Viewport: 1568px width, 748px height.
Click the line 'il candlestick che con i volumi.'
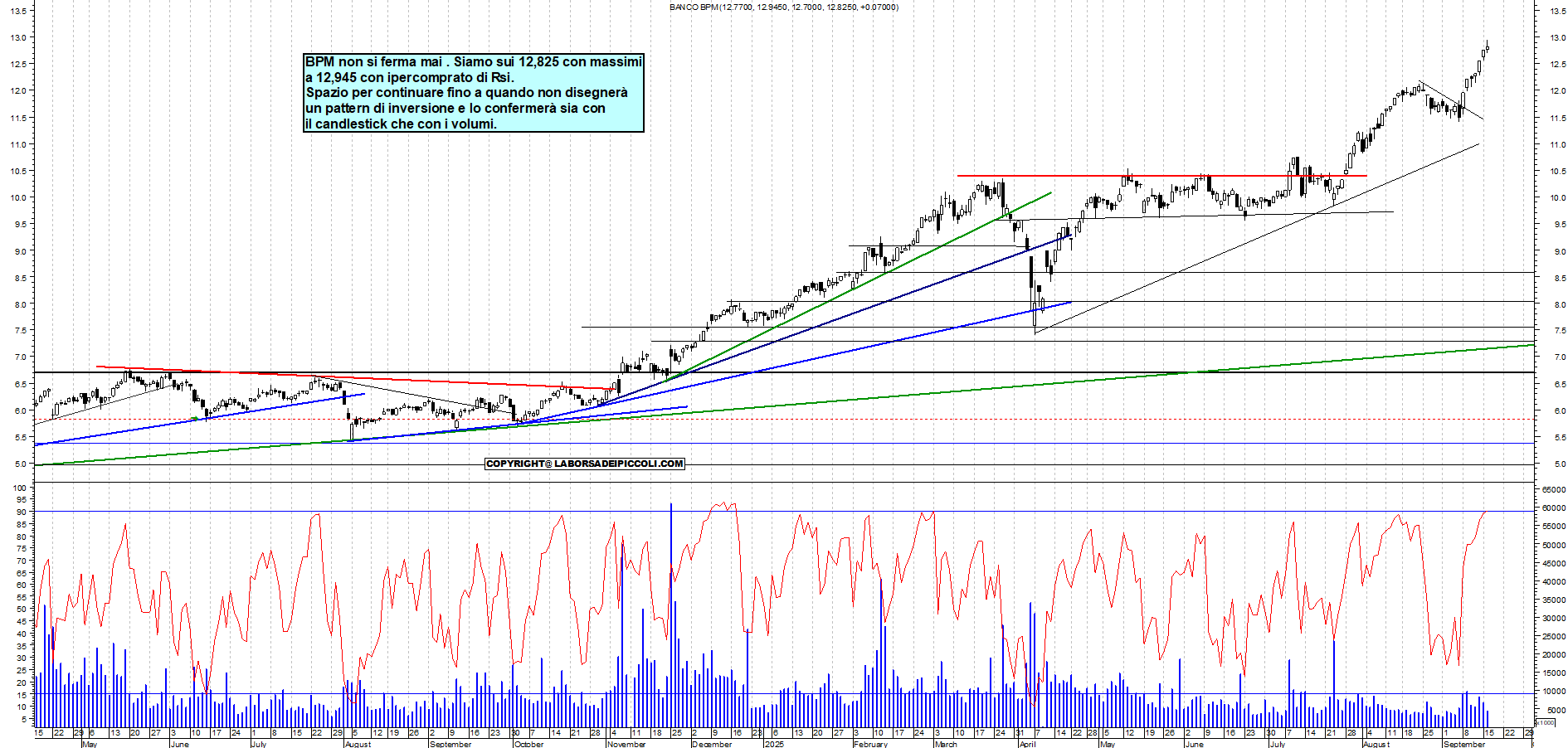coord(402,124)
